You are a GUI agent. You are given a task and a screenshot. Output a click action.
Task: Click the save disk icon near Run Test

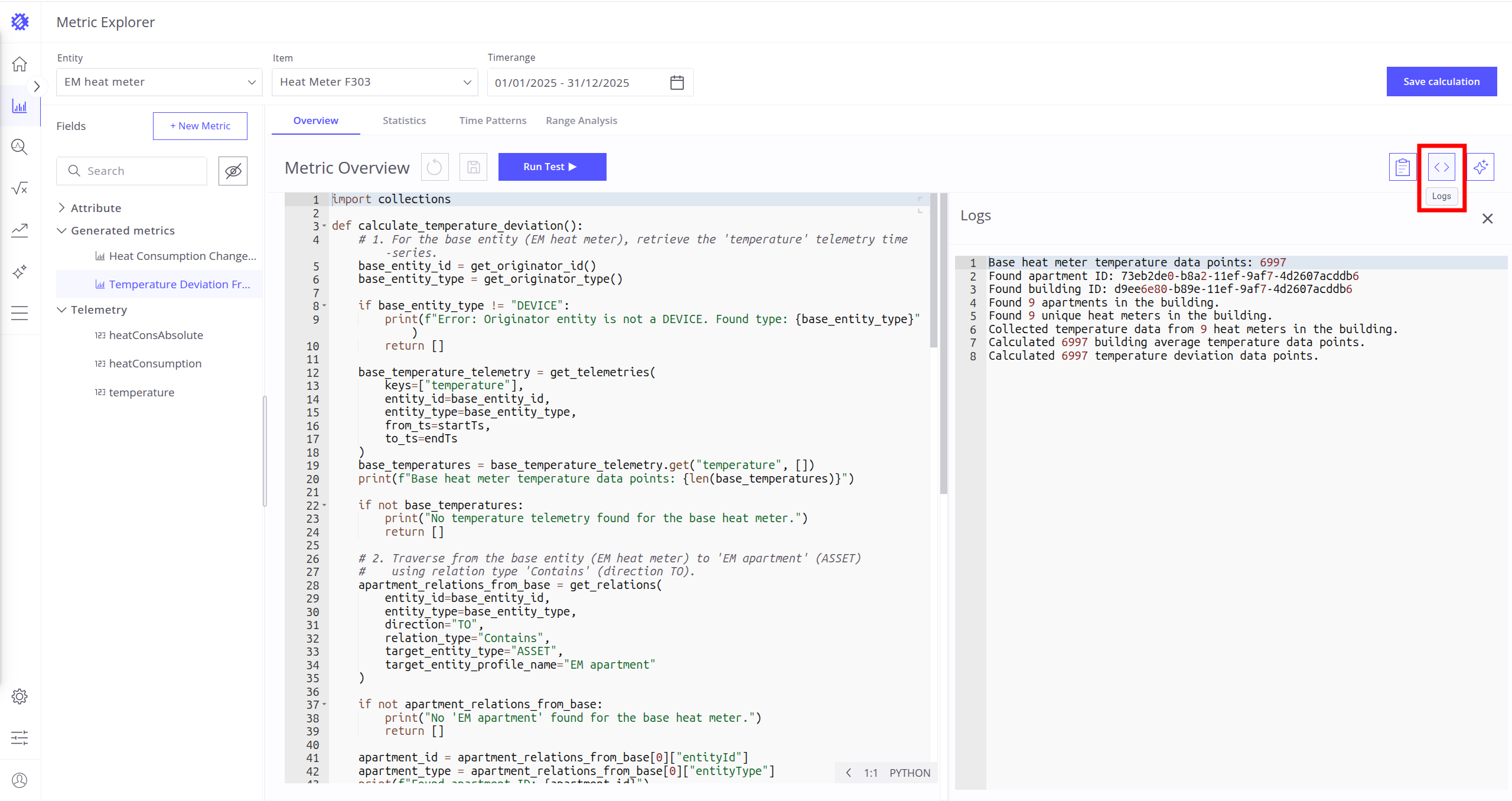(x=473, y=167)
